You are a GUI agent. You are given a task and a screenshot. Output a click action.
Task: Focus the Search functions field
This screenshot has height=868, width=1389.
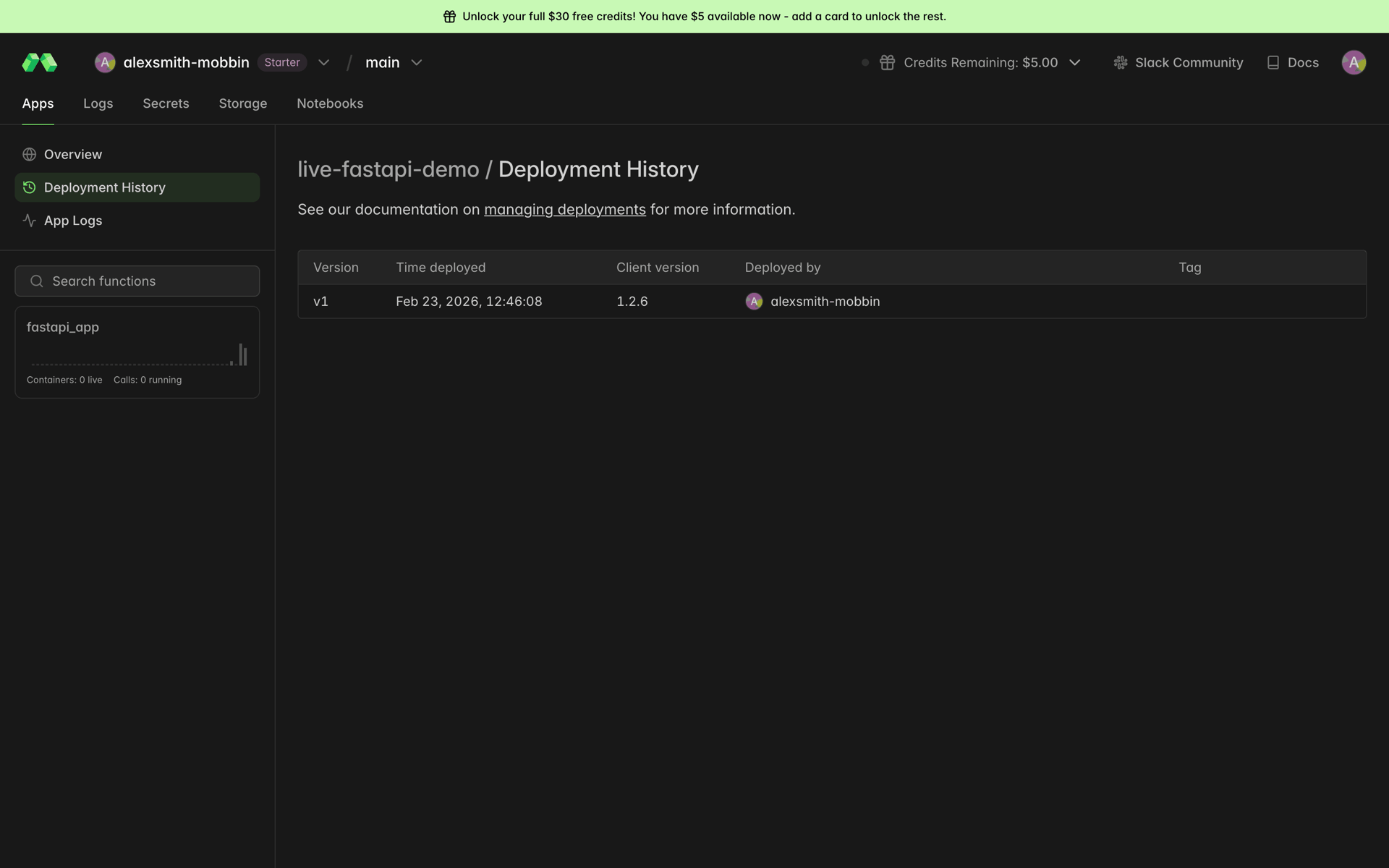click(137, 281)
